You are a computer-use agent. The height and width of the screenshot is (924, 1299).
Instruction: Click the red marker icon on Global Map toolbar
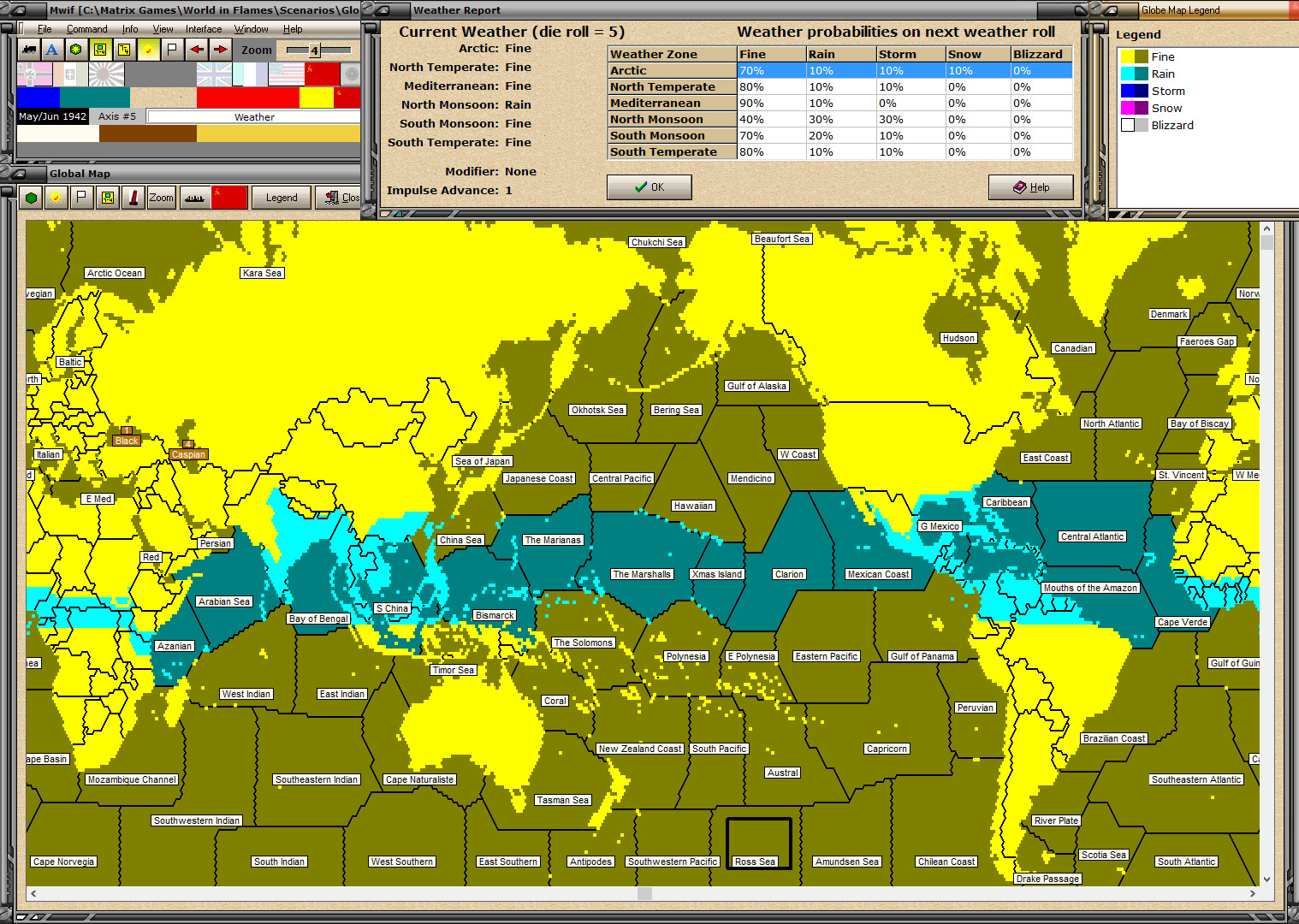133,198
